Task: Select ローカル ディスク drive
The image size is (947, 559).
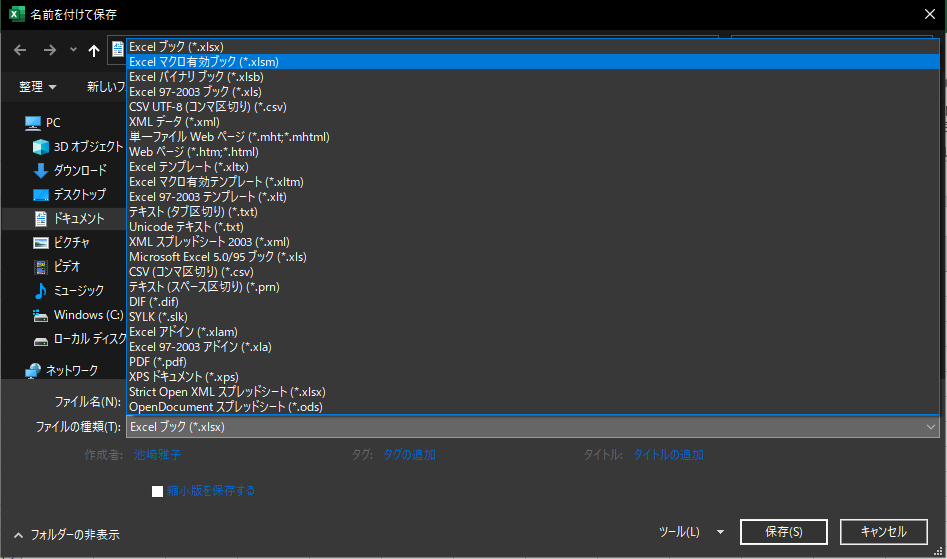Action: click(x=79, y=339)
